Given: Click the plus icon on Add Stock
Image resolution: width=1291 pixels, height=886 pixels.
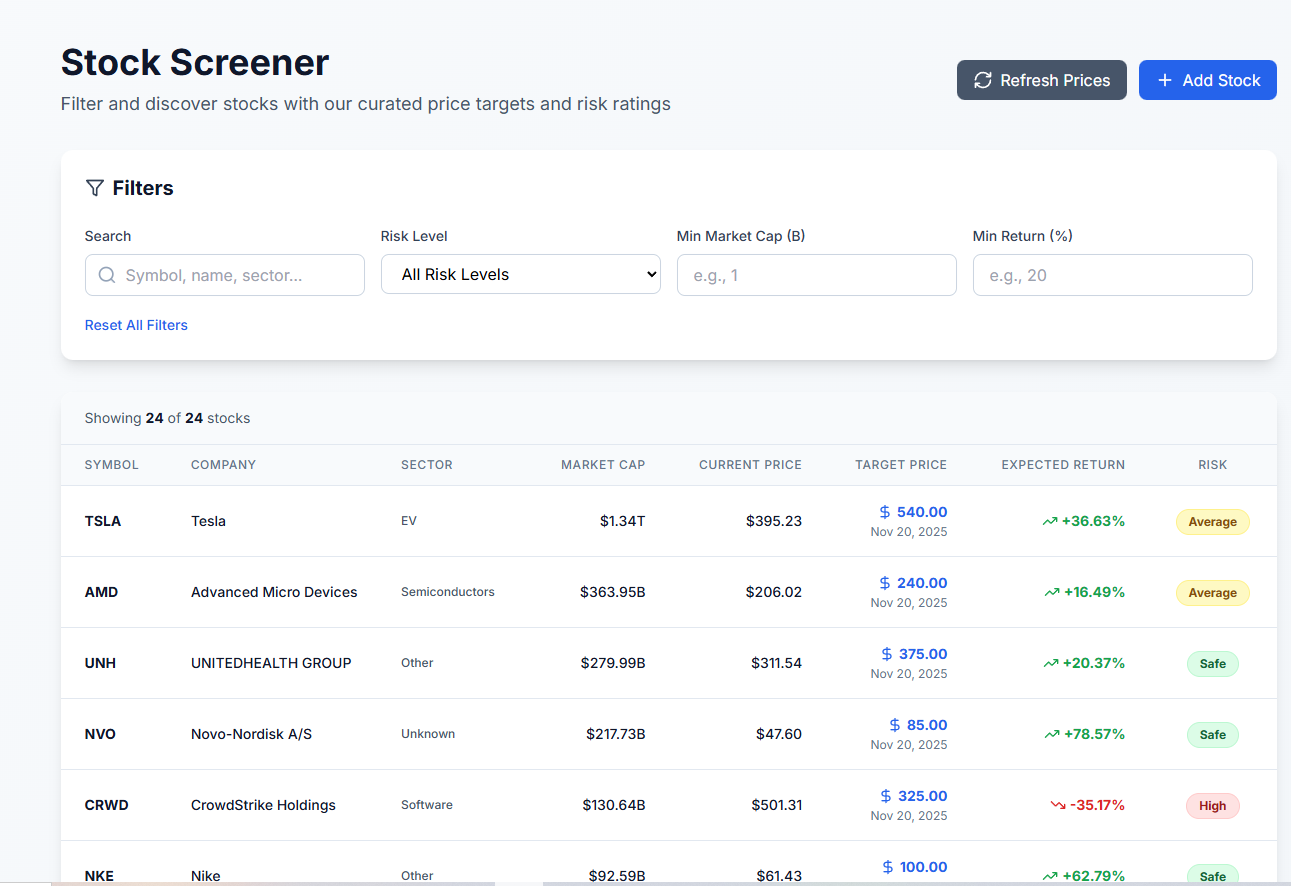Looking at the screenshot, I should [1163, 80].
